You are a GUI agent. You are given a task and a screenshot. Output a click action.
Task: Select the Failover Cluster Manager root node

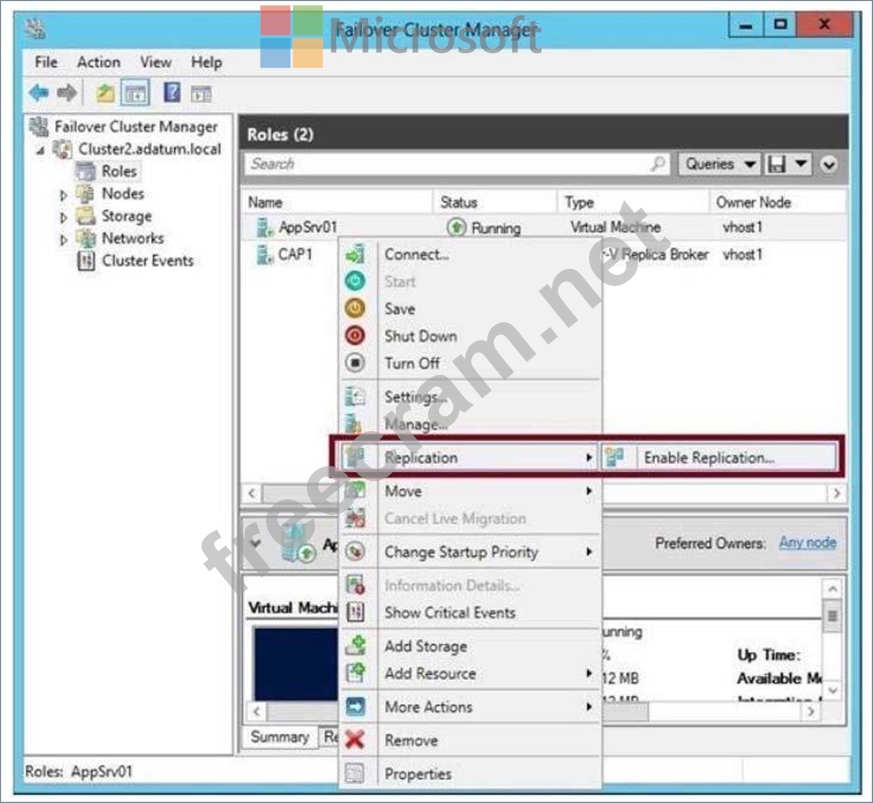point(136,126)
